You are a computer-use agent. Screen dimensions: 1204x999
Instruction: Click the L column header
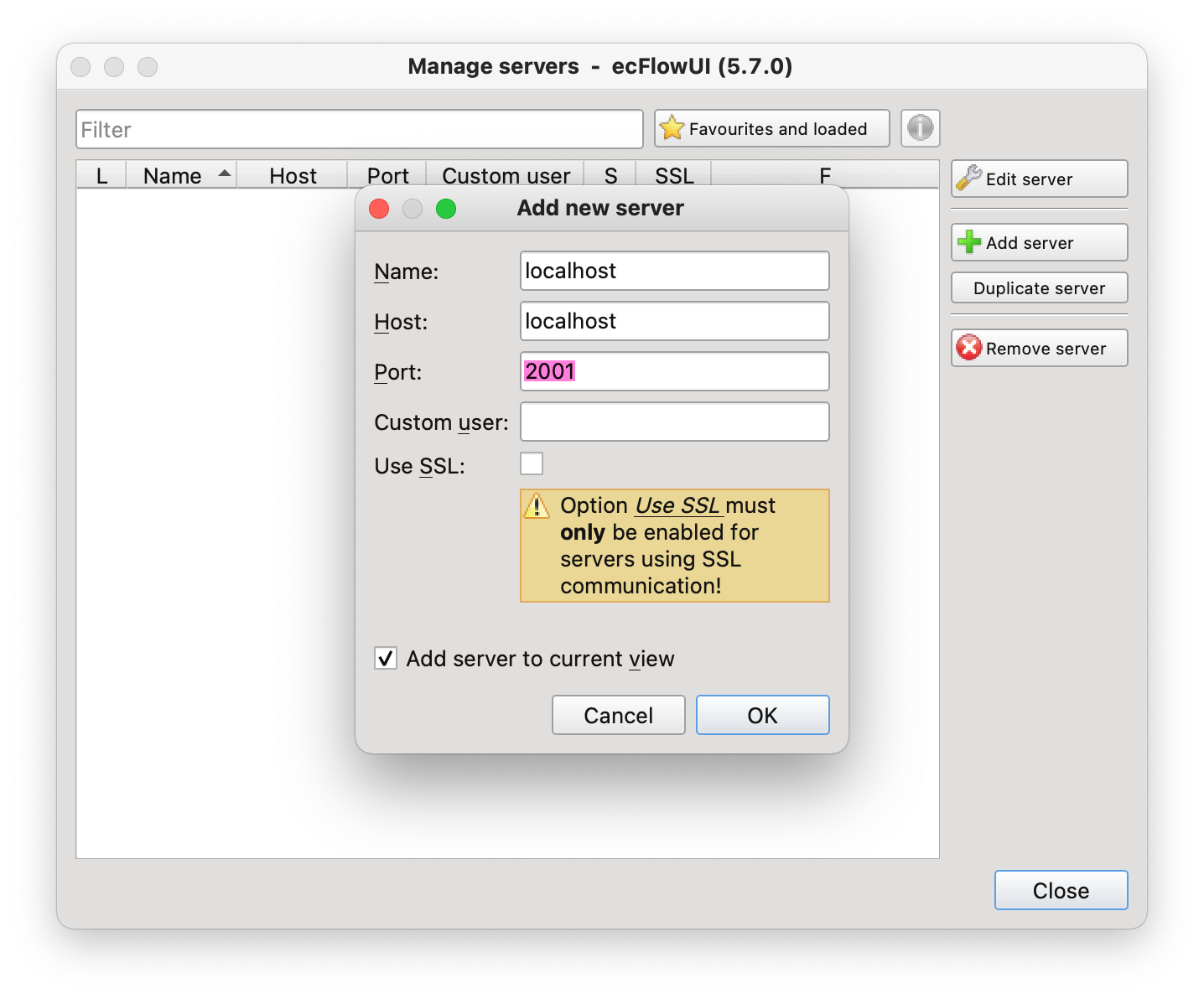coord(101,175)
